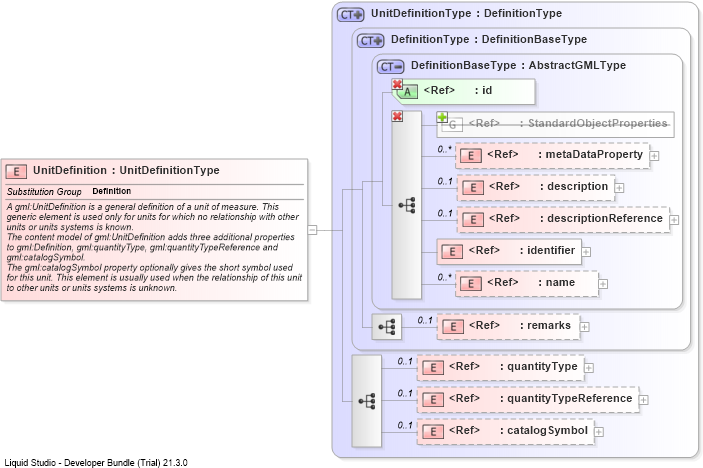Viewport: 703px width, 468px height.
Task: Expand the catalogSymbol element
Action: [599, 432]
